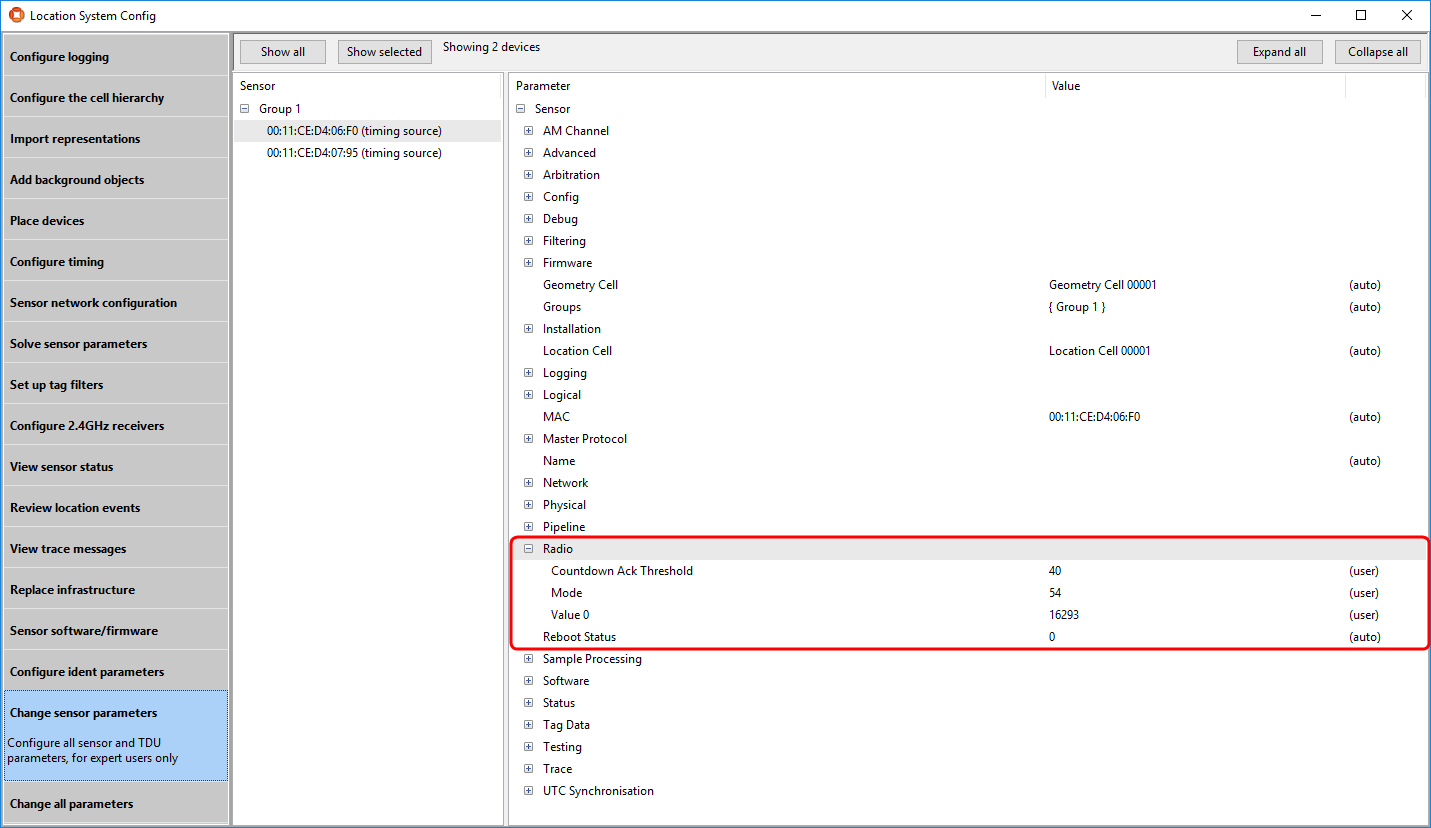Select the Set up tag filters task
Image resolution: width=1431 pixels, height=828 pixels.
coord(116,383)
